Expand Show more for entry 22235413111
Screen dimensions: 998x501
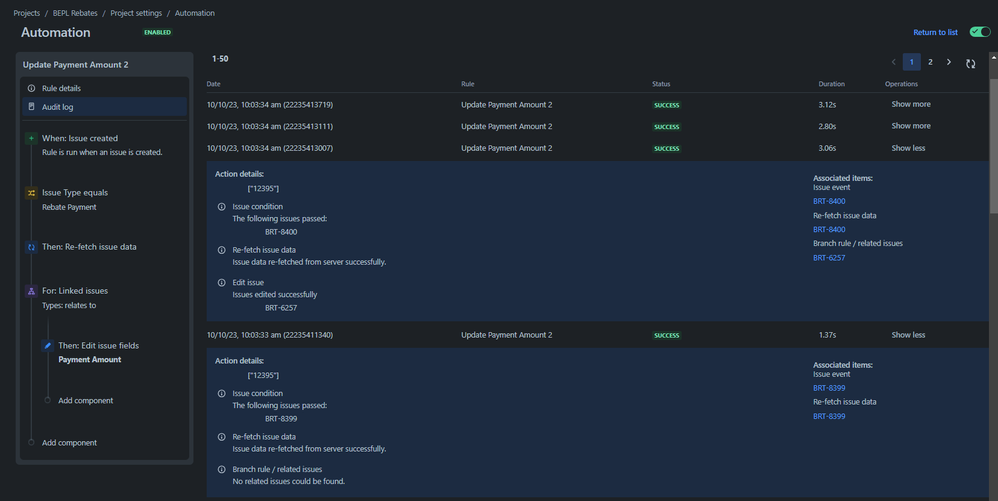tap(911, 126)
